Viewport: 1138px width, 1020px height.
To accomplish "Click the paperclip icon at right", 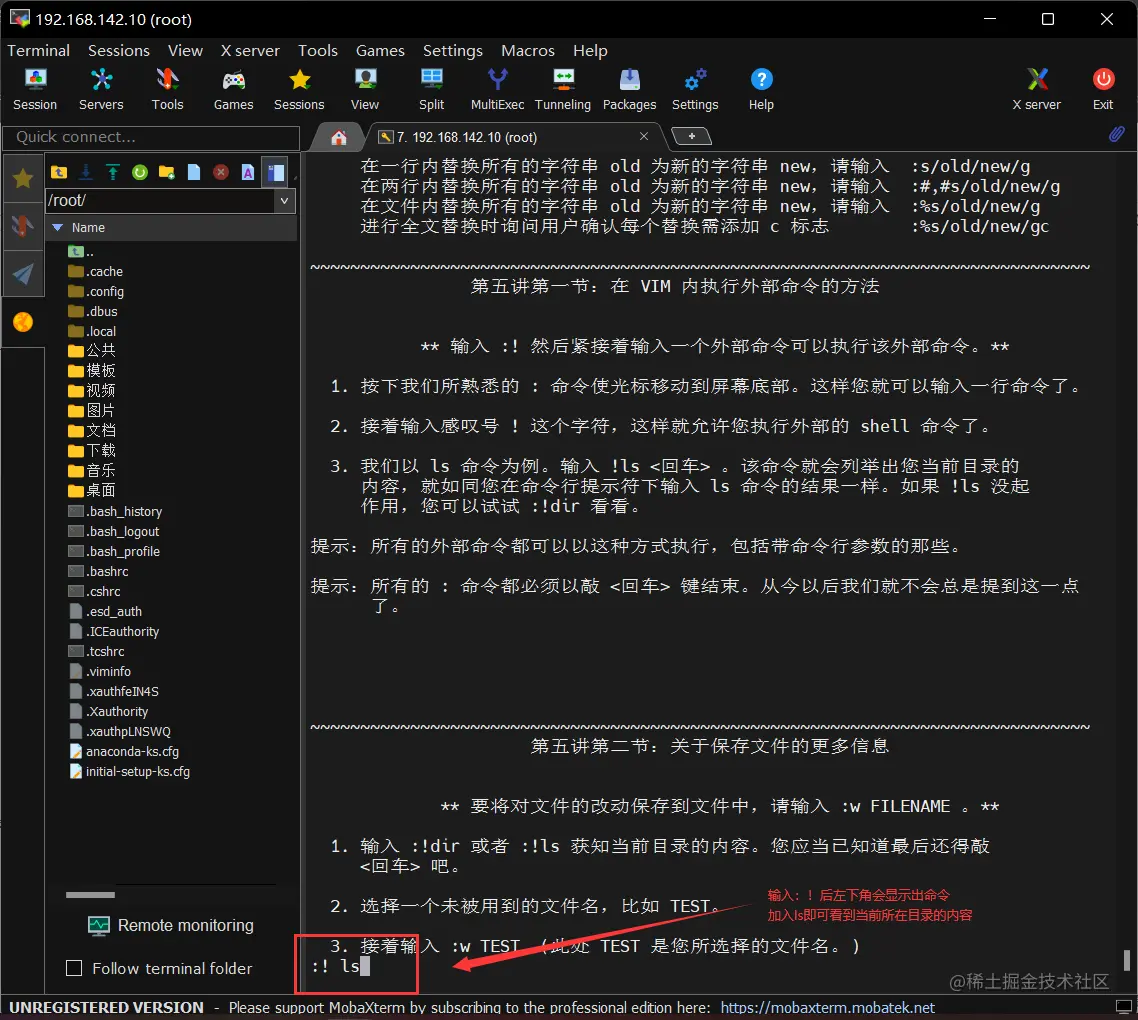I will click(x=1117, y=134).
